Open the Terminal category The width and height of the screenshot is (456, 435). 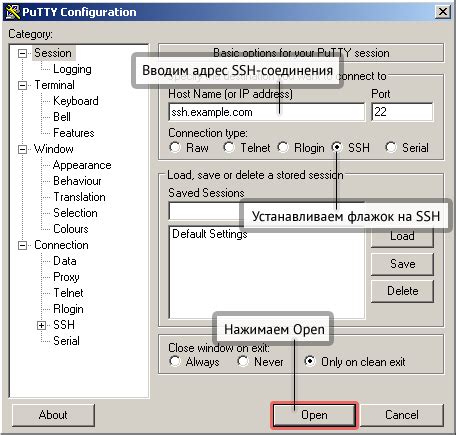click(54, 85)
